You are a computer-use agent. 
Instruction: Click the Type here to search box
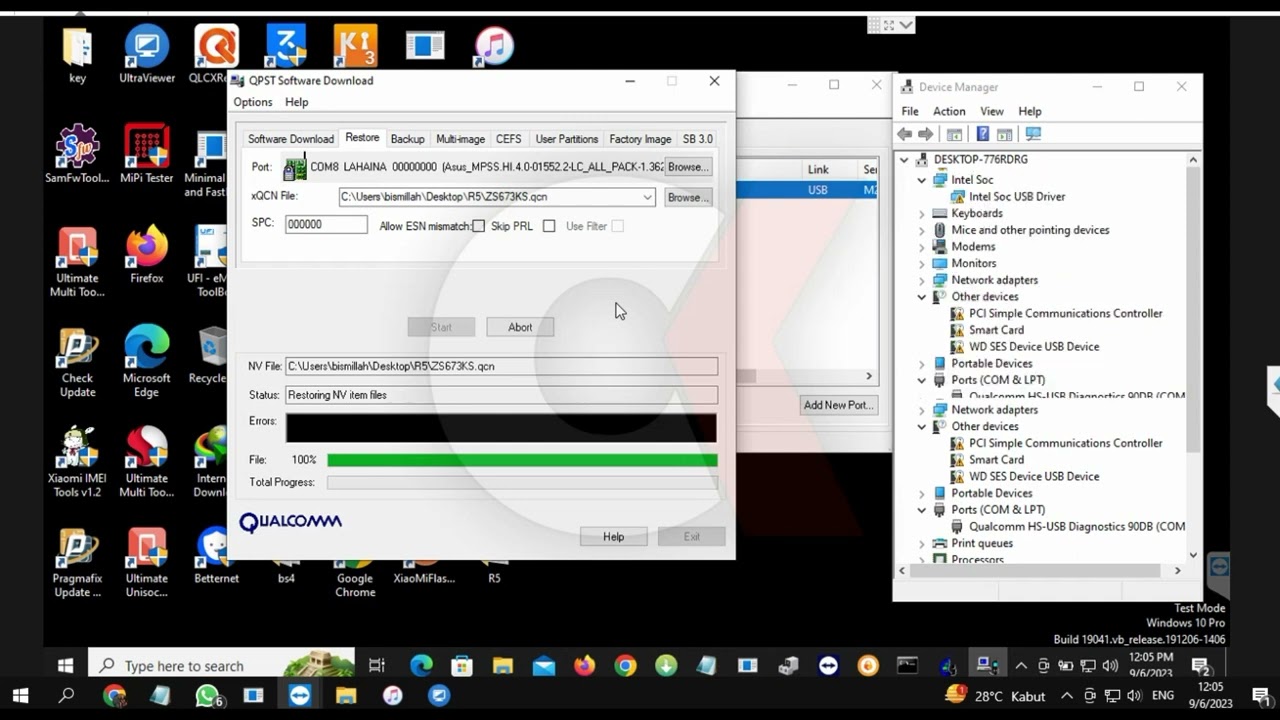(x=220, y=666)
